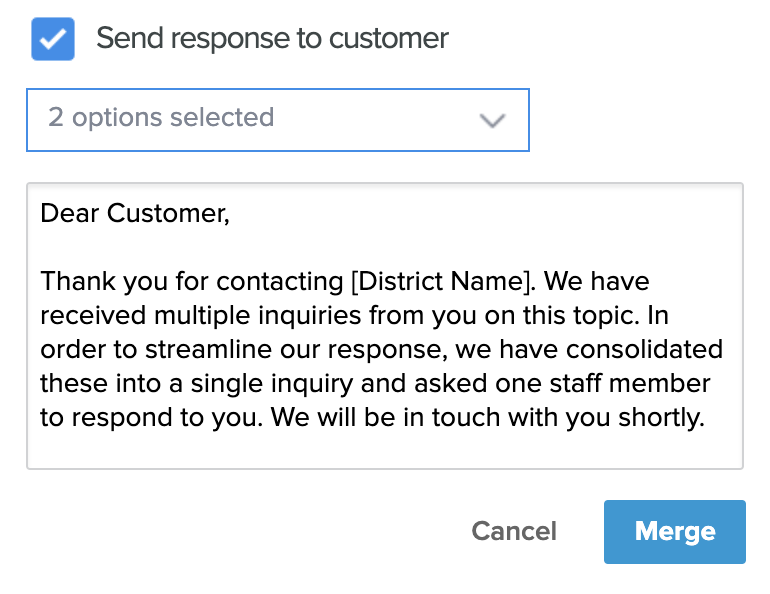
Task: Click the white checkmark in the blue box
Action: 53,40
